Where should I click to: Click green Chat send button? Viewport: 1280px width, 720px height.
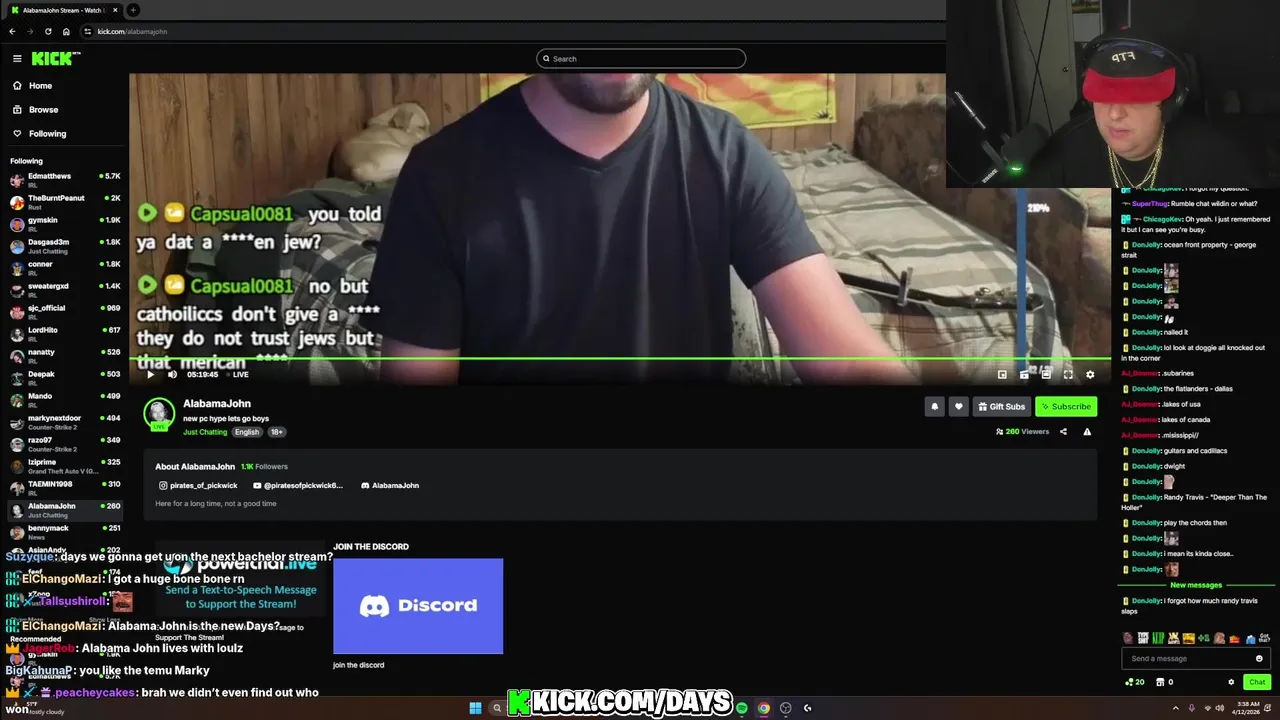(1257, 682)
